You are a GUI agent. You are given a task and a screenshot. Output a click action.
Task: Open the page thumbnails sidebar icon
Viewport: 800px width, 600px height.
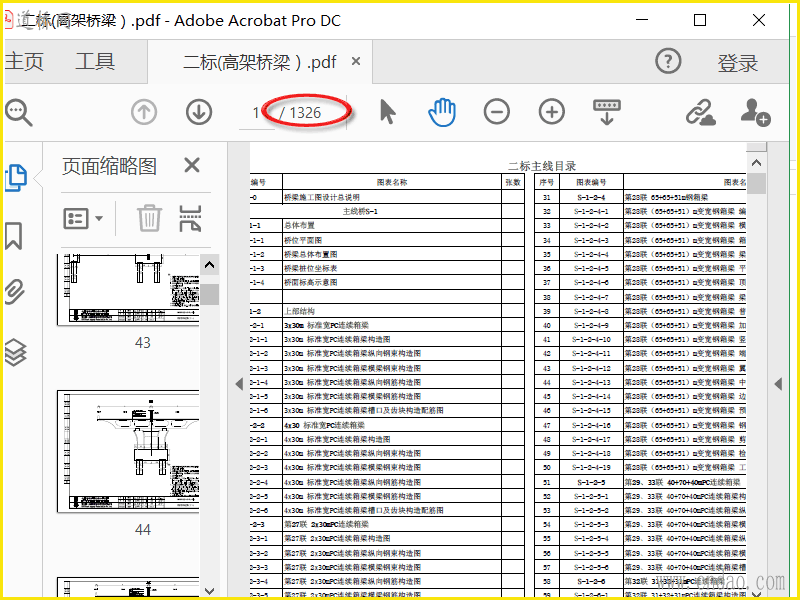click(x=15, y=178)
